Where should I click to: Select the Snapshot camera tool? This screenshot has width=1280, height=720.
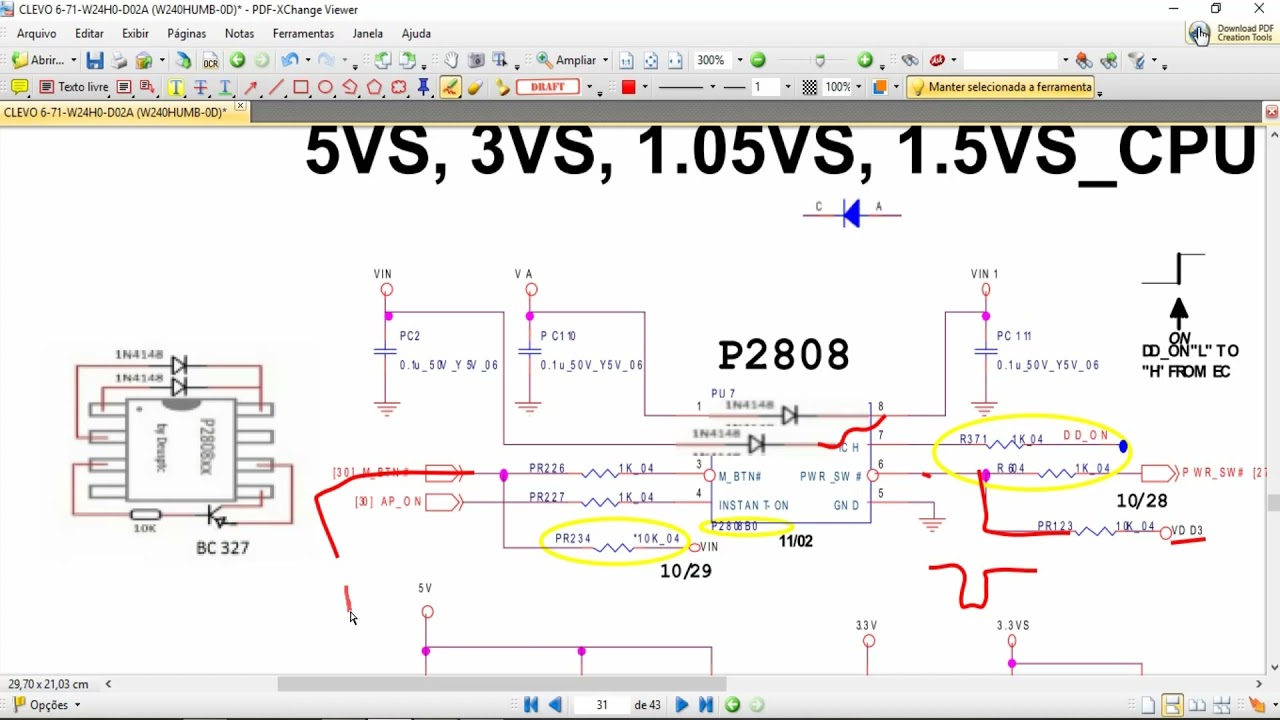click(x=477, y=60)
